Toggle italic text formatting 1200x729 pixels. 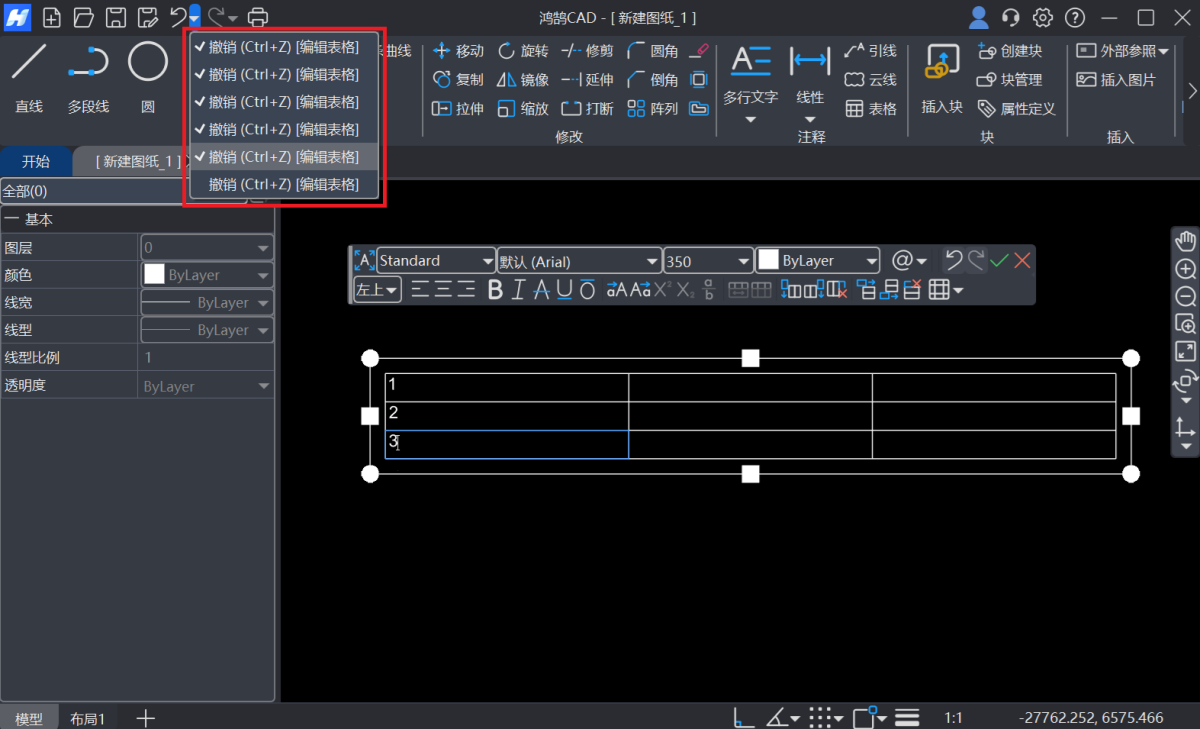(518, 290)
